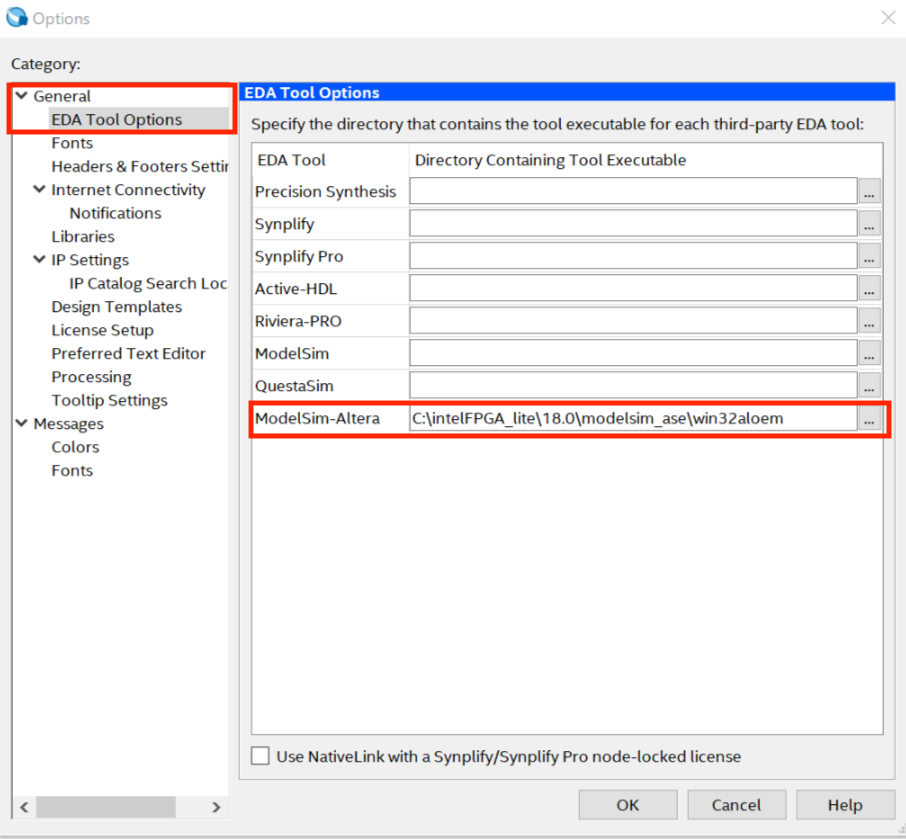The image size is (906, 839).
Task: Collapse the Messages category node
Action: 21,424
